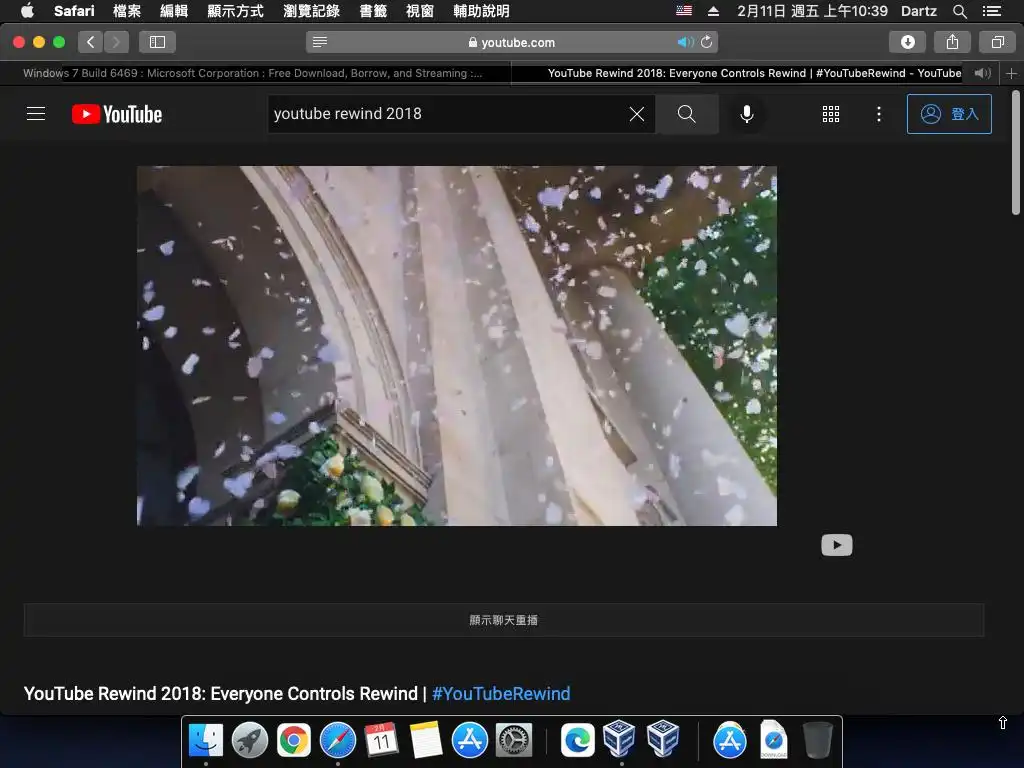Open Calendar from the Dock
1024x768 pixels.
point(381,741)
